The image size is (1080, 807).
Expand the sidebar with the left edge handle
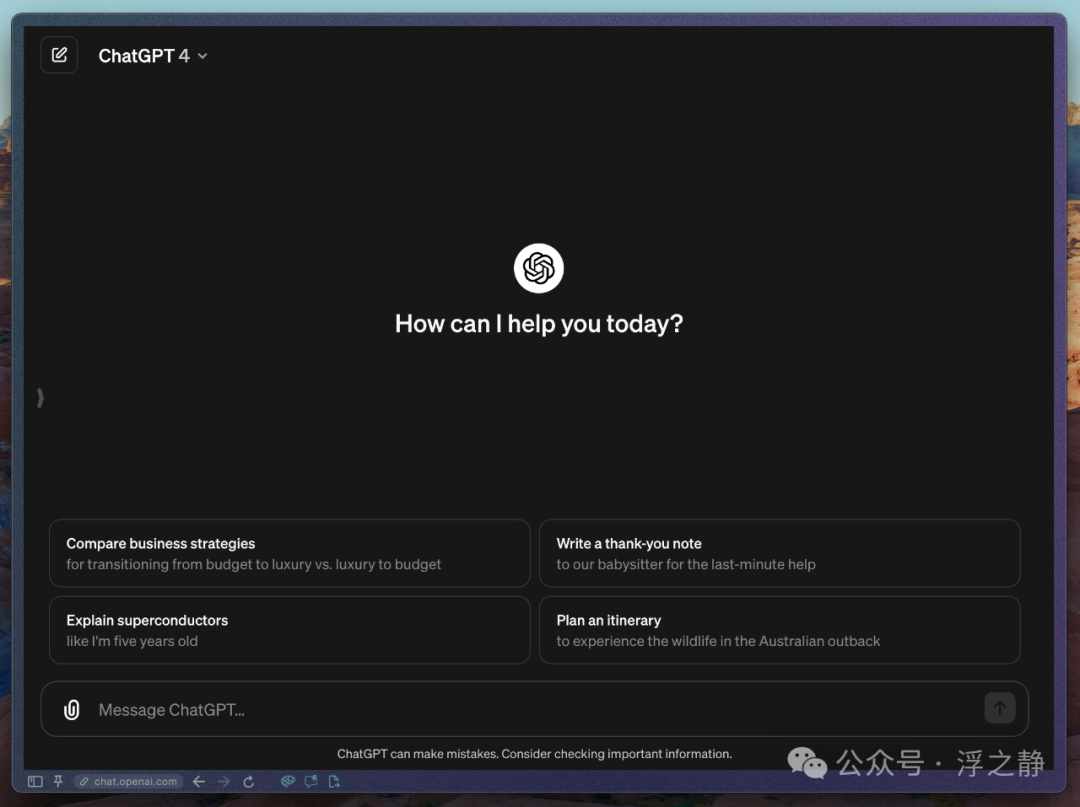click(40, 398)
